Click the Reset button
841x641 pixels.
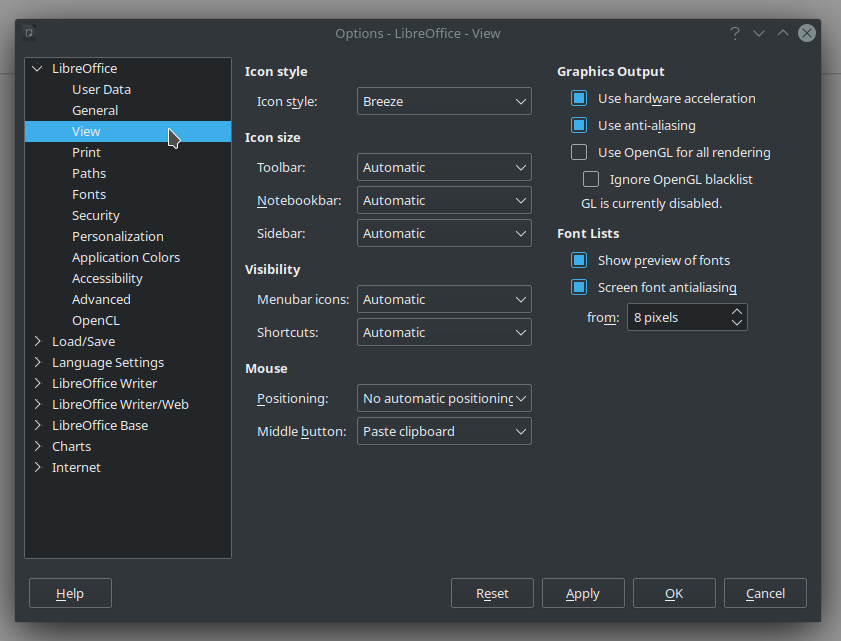[492, 593]
